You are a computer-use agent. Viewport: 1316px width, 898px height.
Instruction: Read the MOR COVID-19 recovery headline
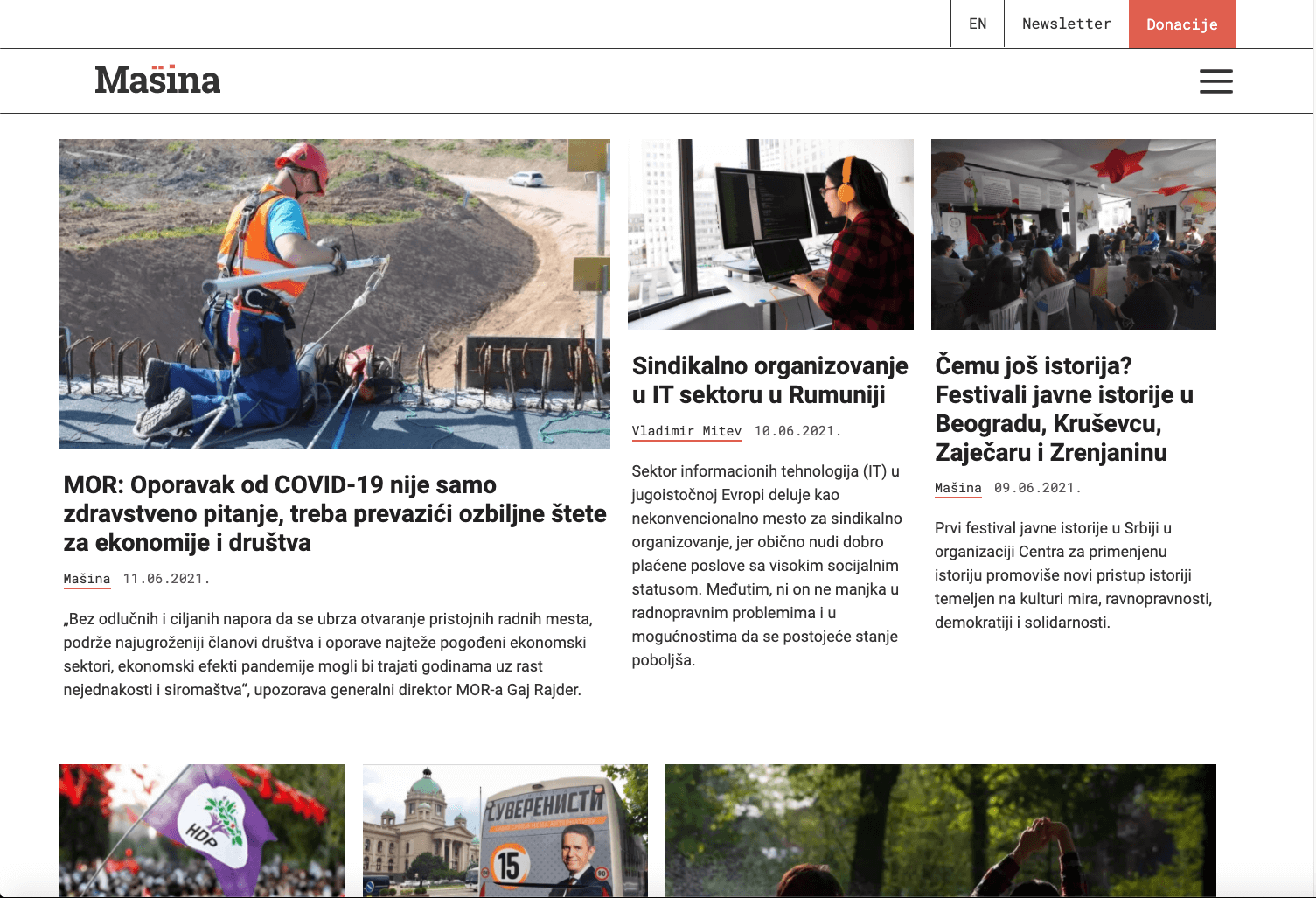point(334,513)
